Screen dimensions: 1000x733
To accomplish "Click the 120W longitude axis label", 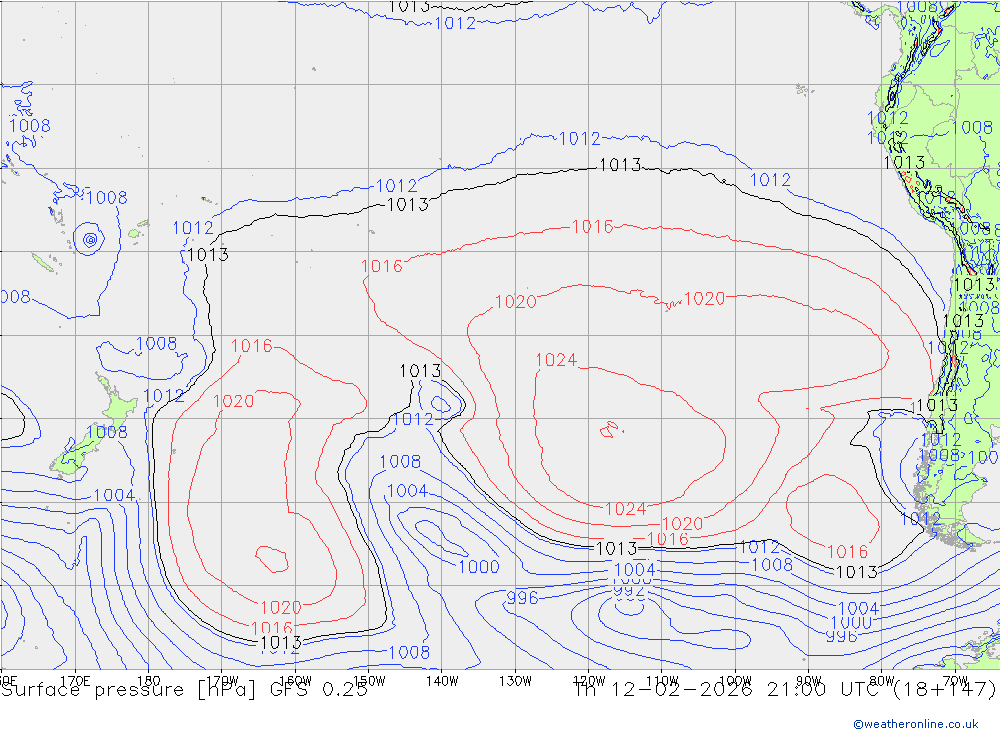I will pyautogui.click(x=589, y=681).
